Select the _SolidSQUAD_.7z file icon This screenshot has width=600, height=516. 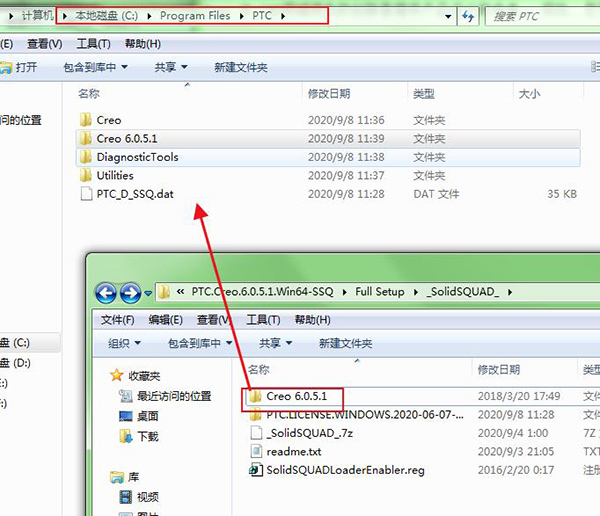256,433
